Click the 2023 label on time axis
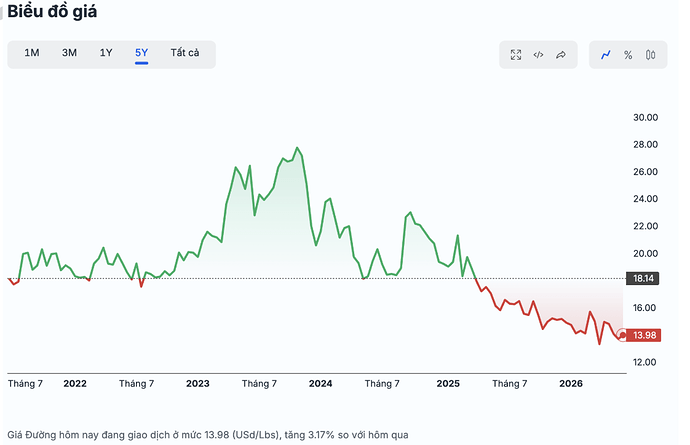 [198, 384]
